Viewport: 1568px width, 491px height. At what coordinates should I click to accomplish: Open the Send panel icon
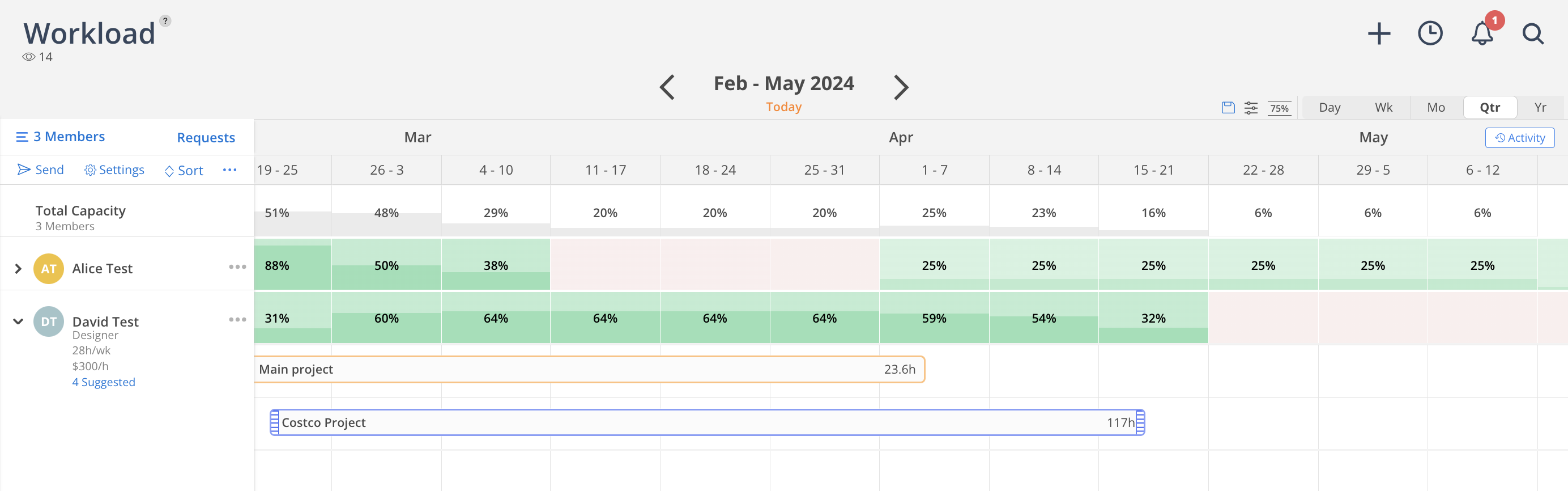(23, 170)
